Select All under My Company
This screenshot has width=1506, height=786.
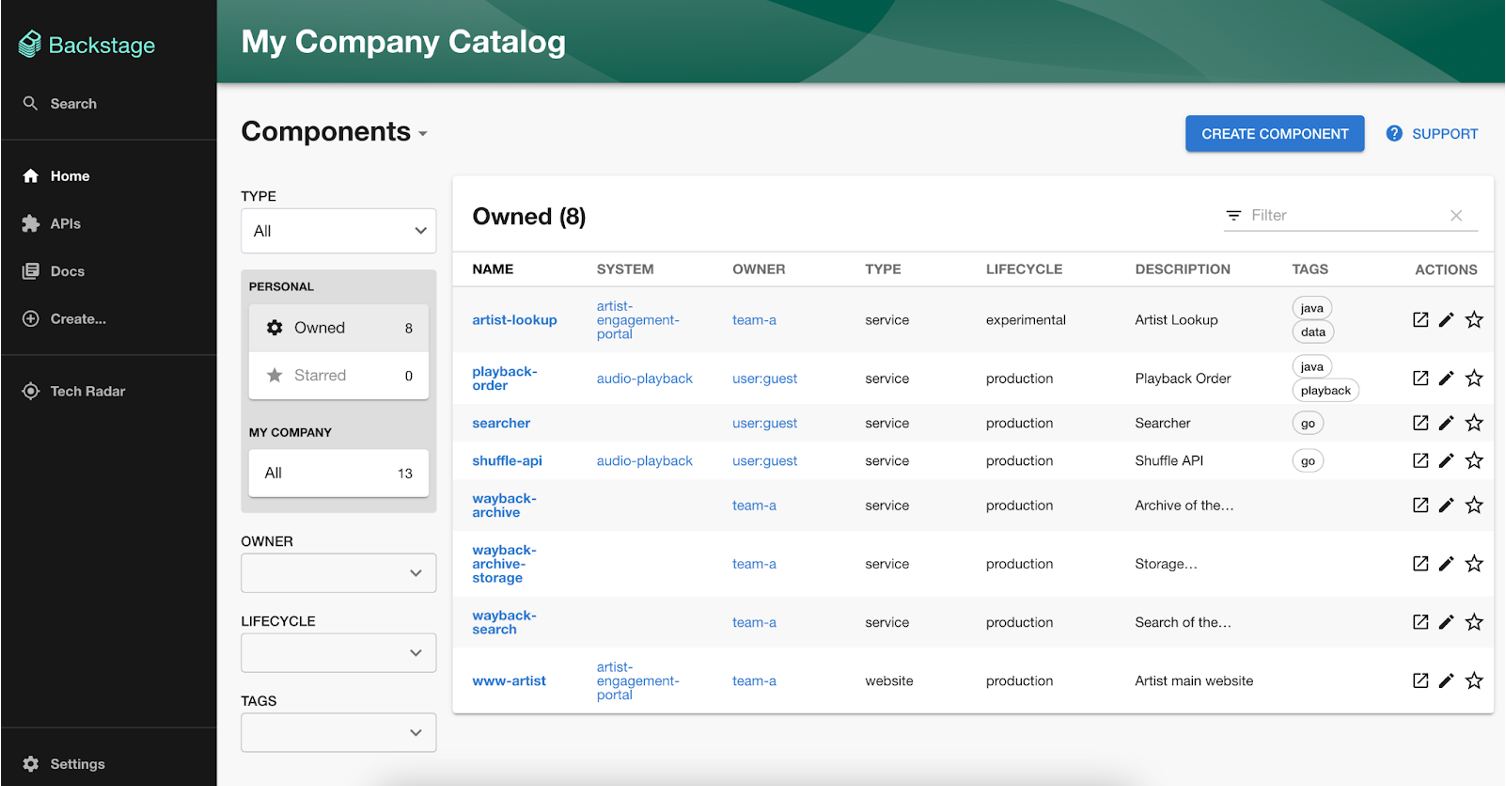point(338,473)
